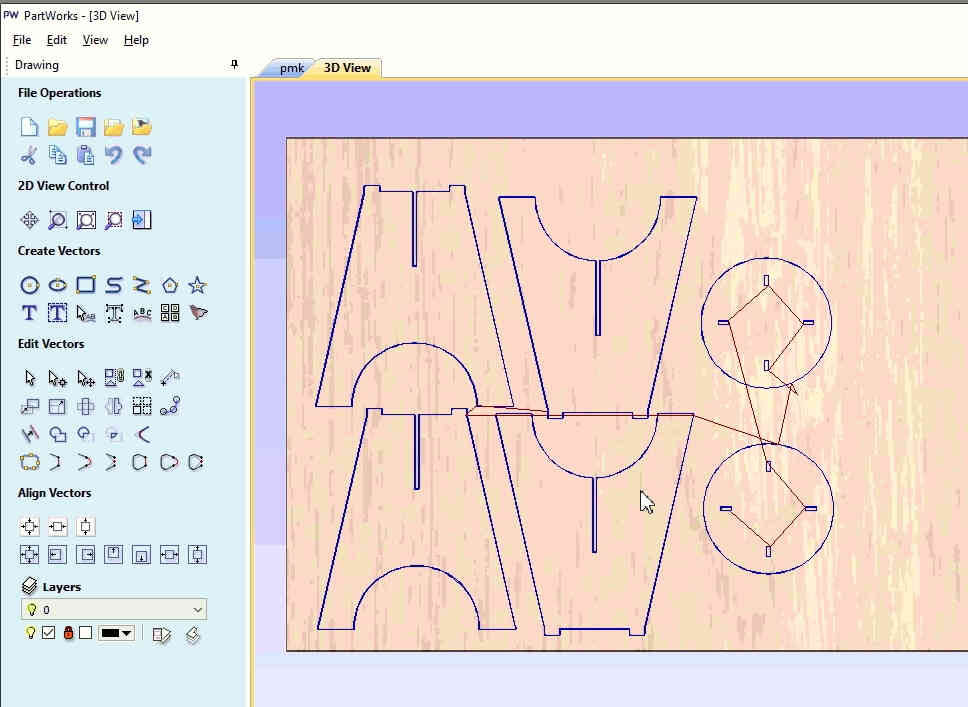The image size is (968, 707).
Task: Copy vectors along curve icon
Action: click(170, 406)
